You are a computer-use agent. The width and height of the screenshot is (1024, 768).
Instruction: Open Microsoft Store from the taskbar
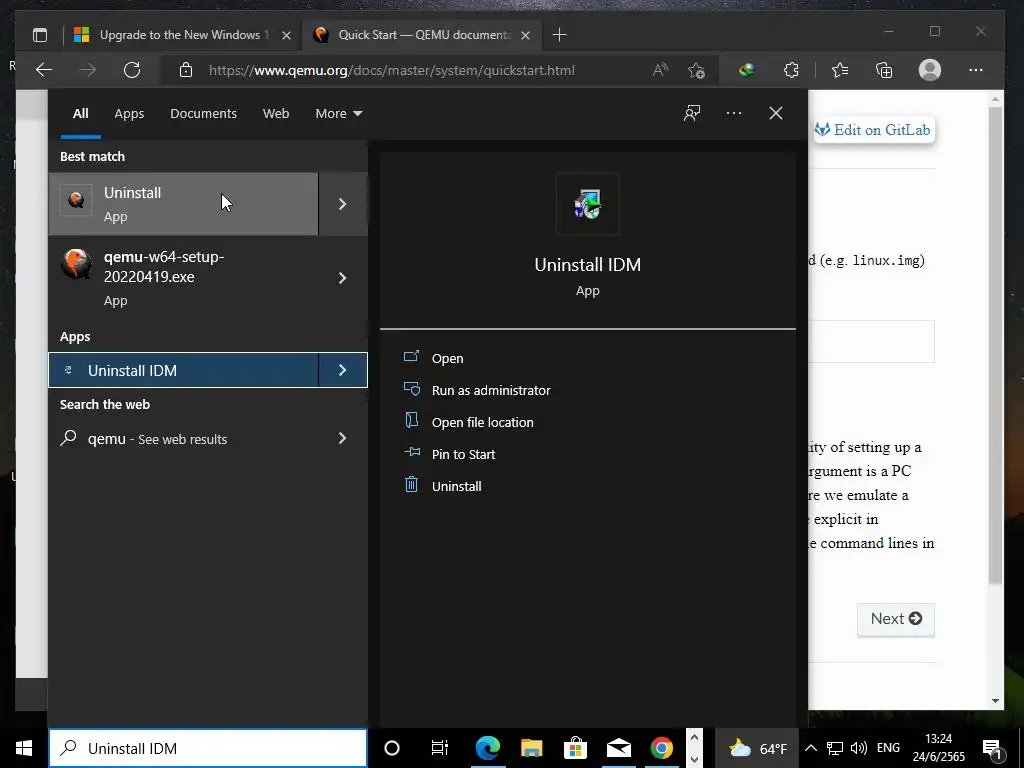[x=575, y=748]
